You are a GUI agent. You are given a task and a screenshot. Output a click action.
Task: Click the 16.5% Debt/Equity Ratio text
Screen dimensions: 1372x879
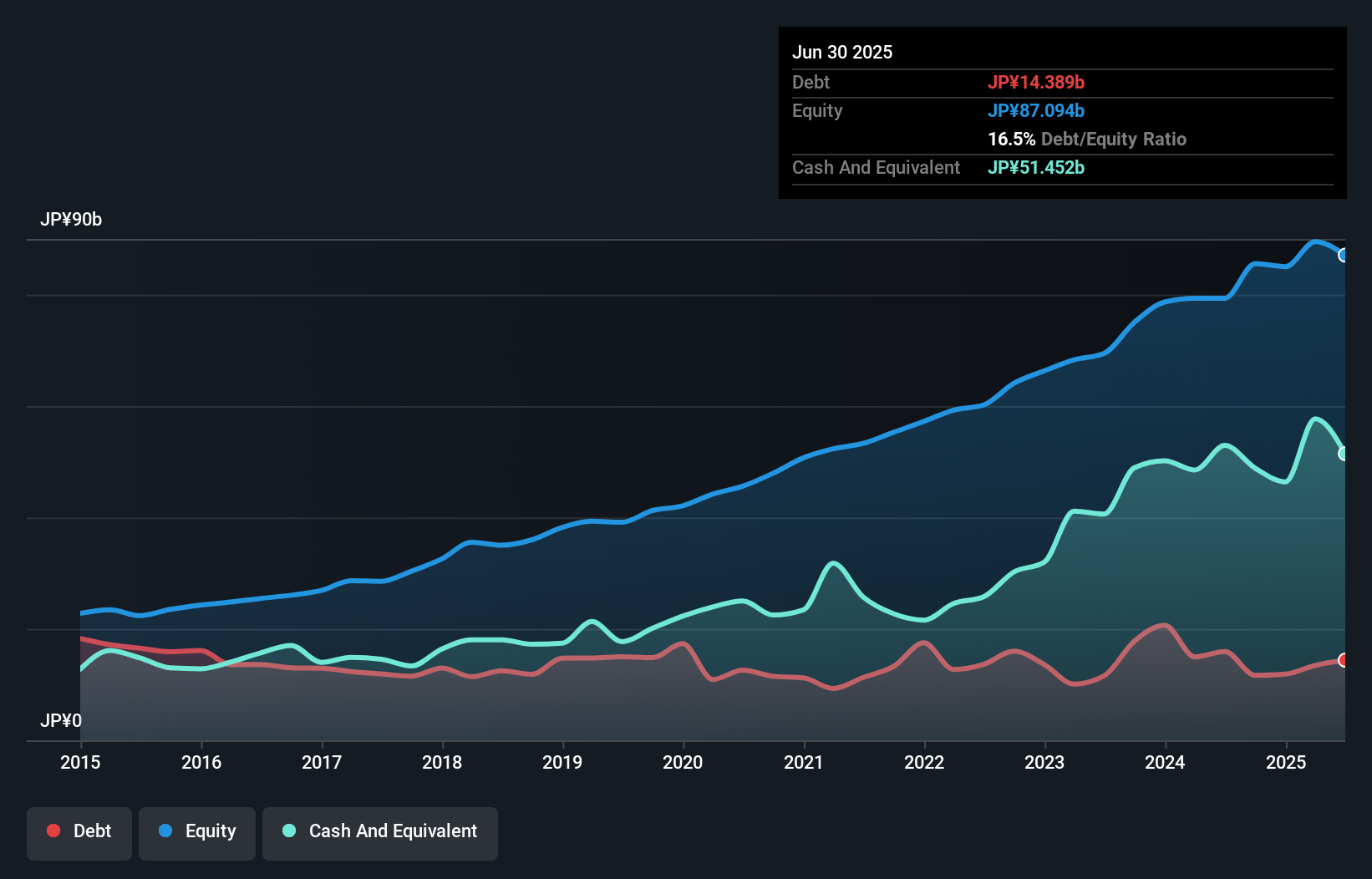click(1087, 139)
